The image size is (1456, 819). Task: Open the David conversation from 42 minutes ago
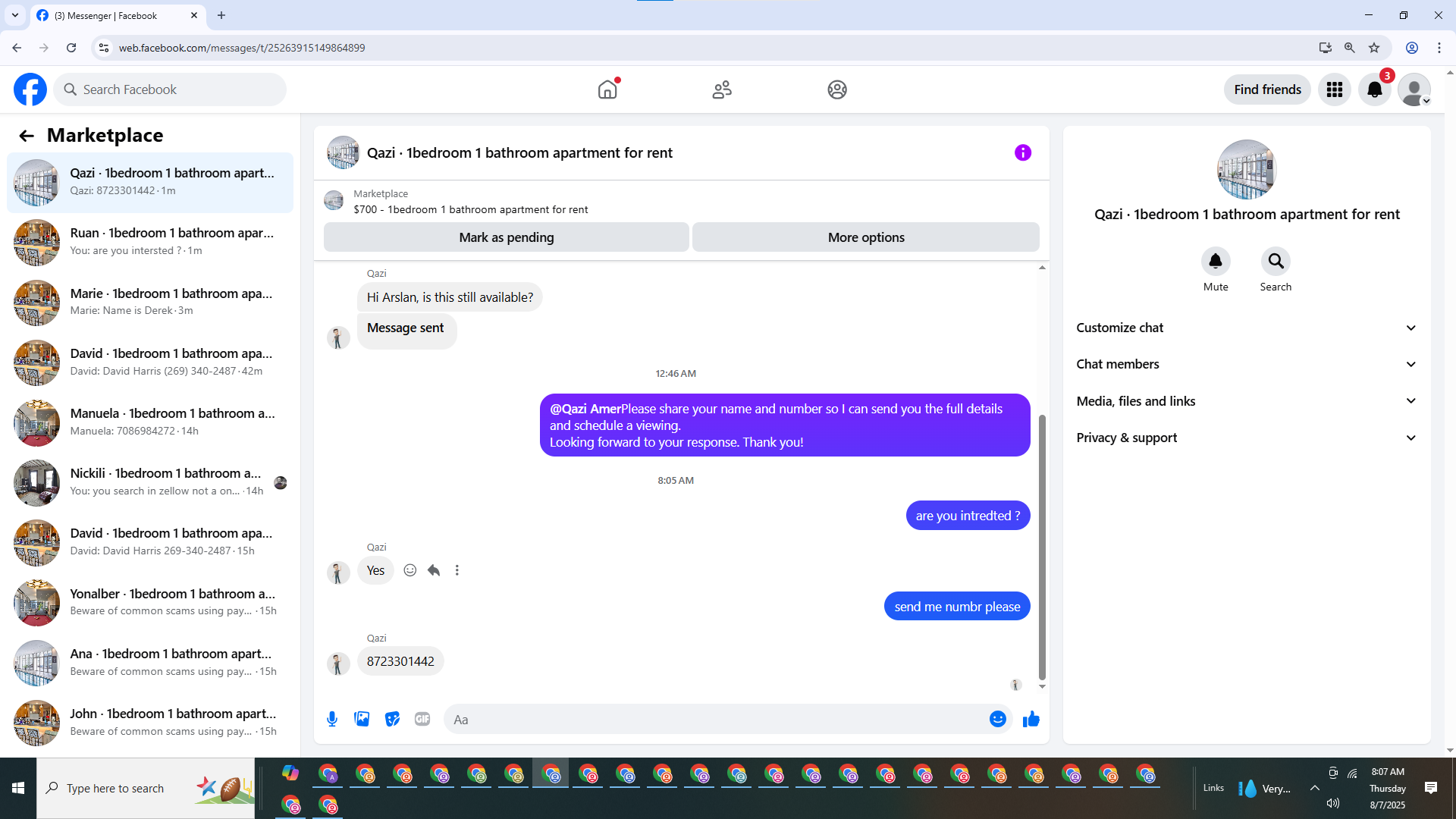(150, 362)
